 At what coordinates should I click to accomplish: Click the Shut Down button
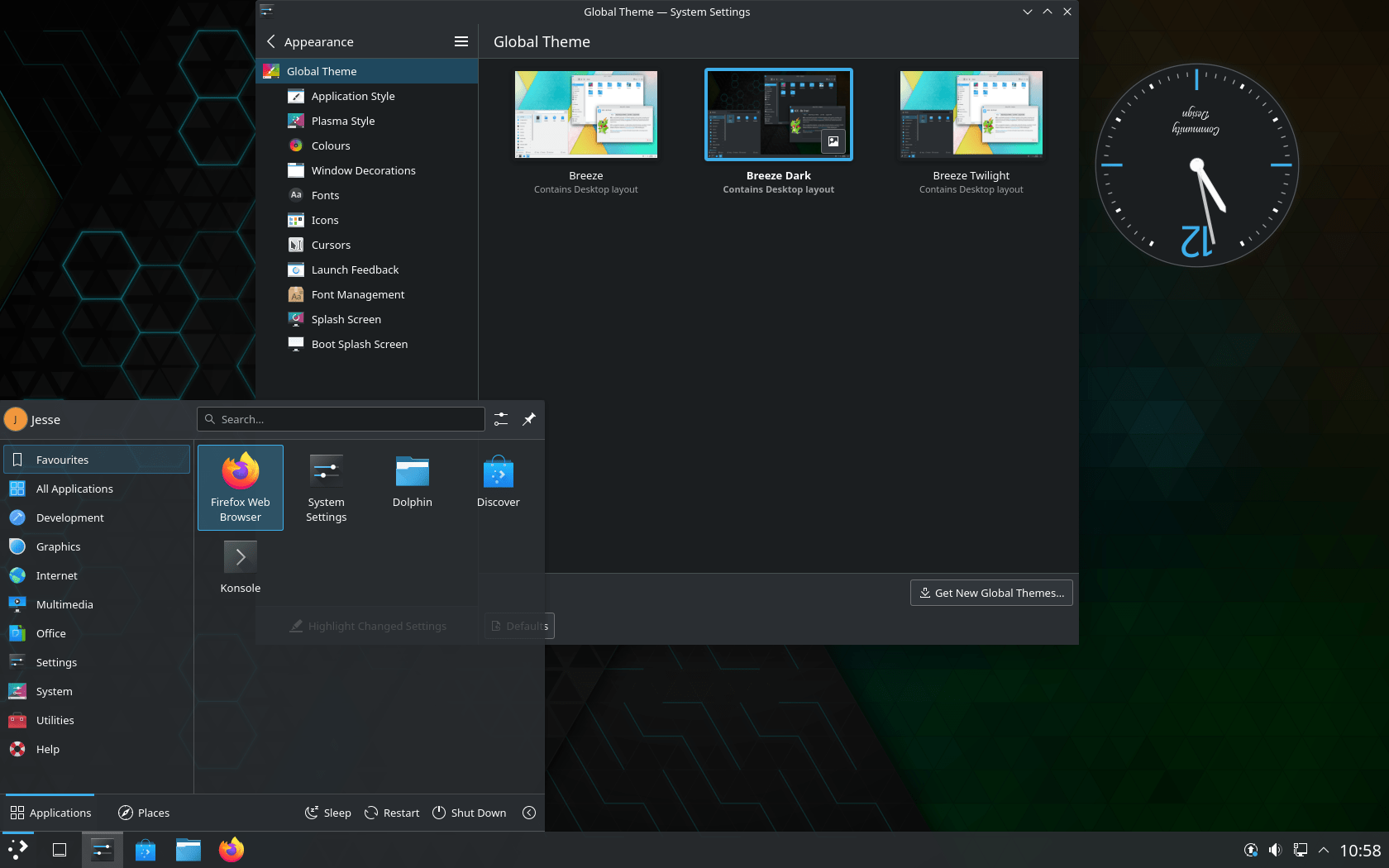[x=469, y=813]
